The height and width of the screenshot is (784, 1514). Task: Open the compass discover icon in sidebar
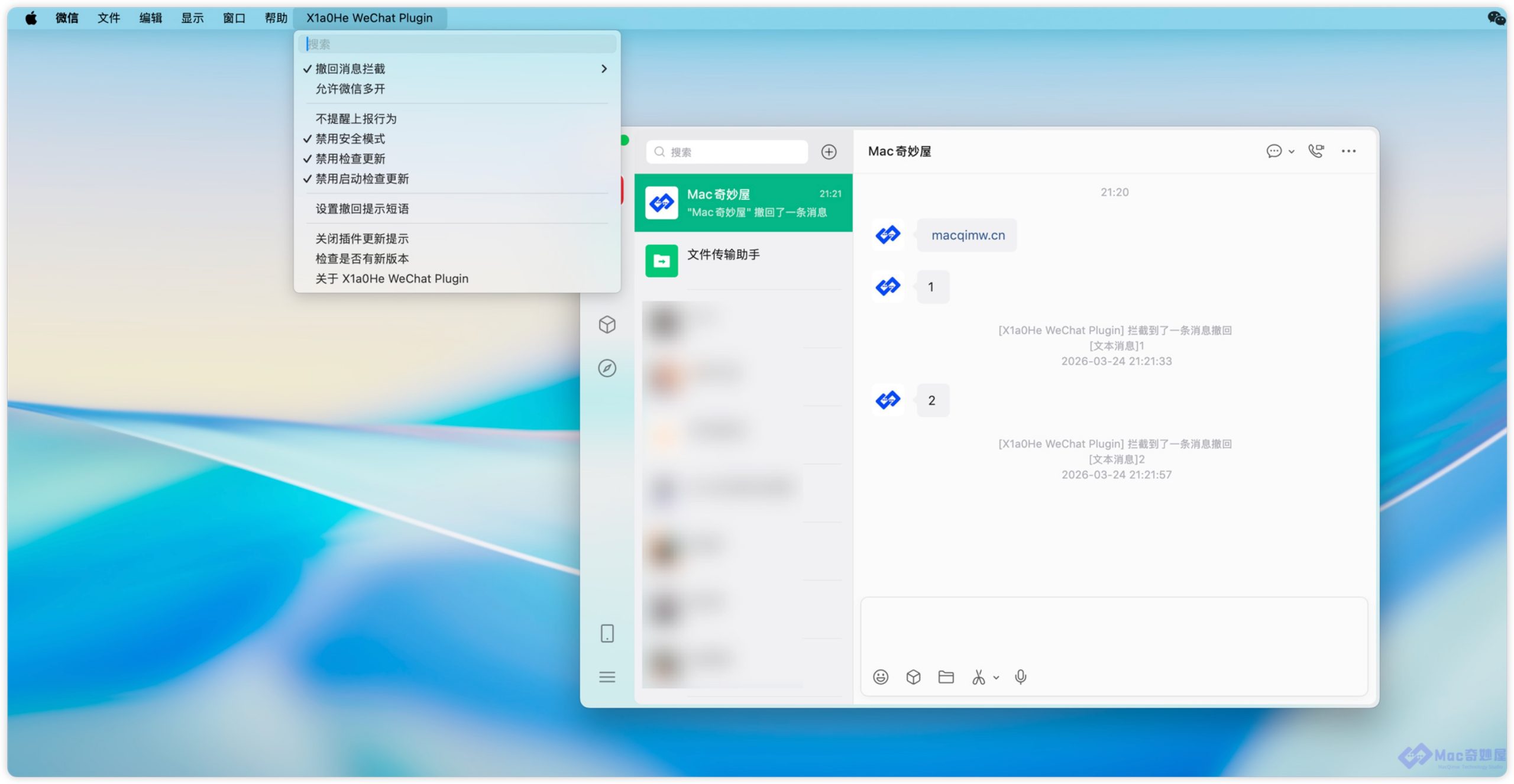(x=607, y=368)
